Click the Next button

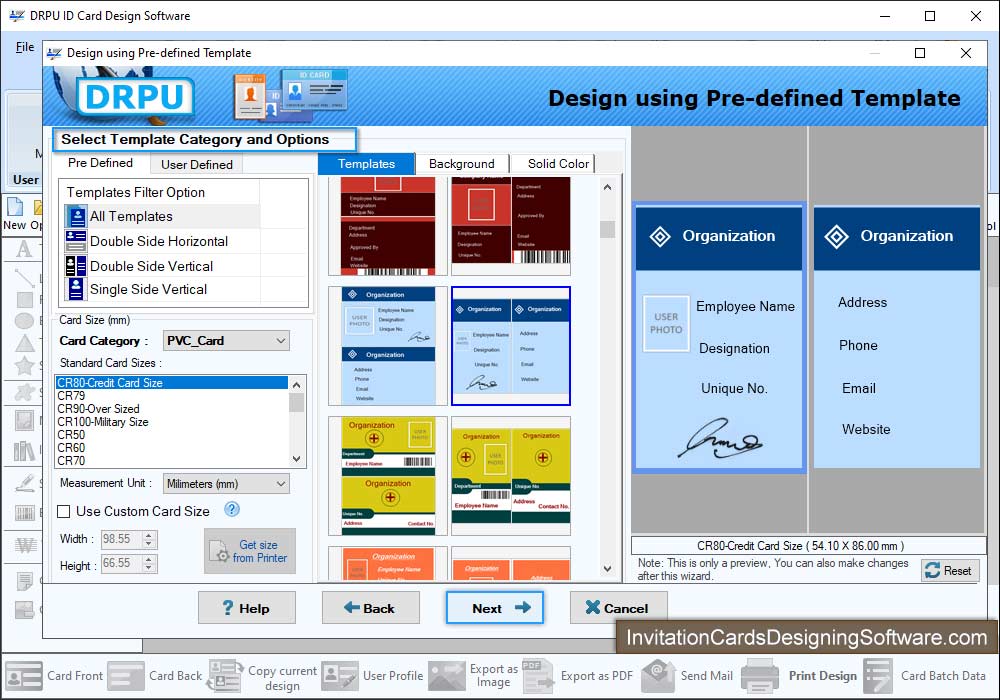tap(494, 608)
